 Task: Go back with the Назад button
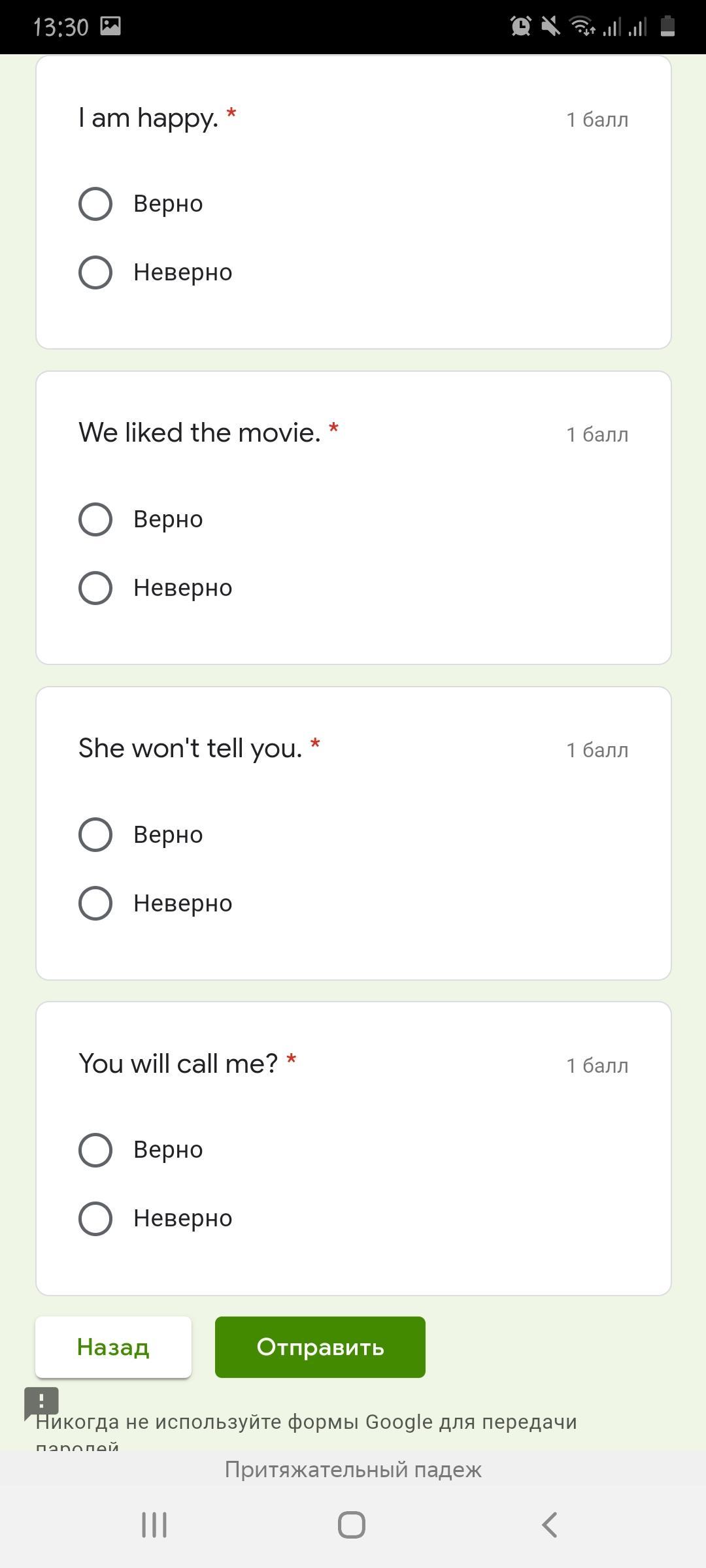[x=113, y=1347]
